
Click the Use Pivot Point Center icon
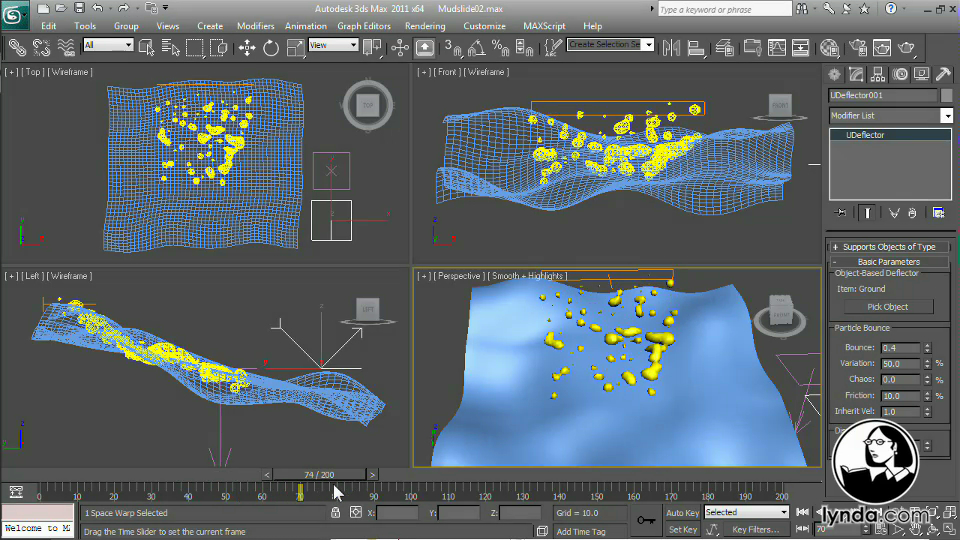[372, 47]
